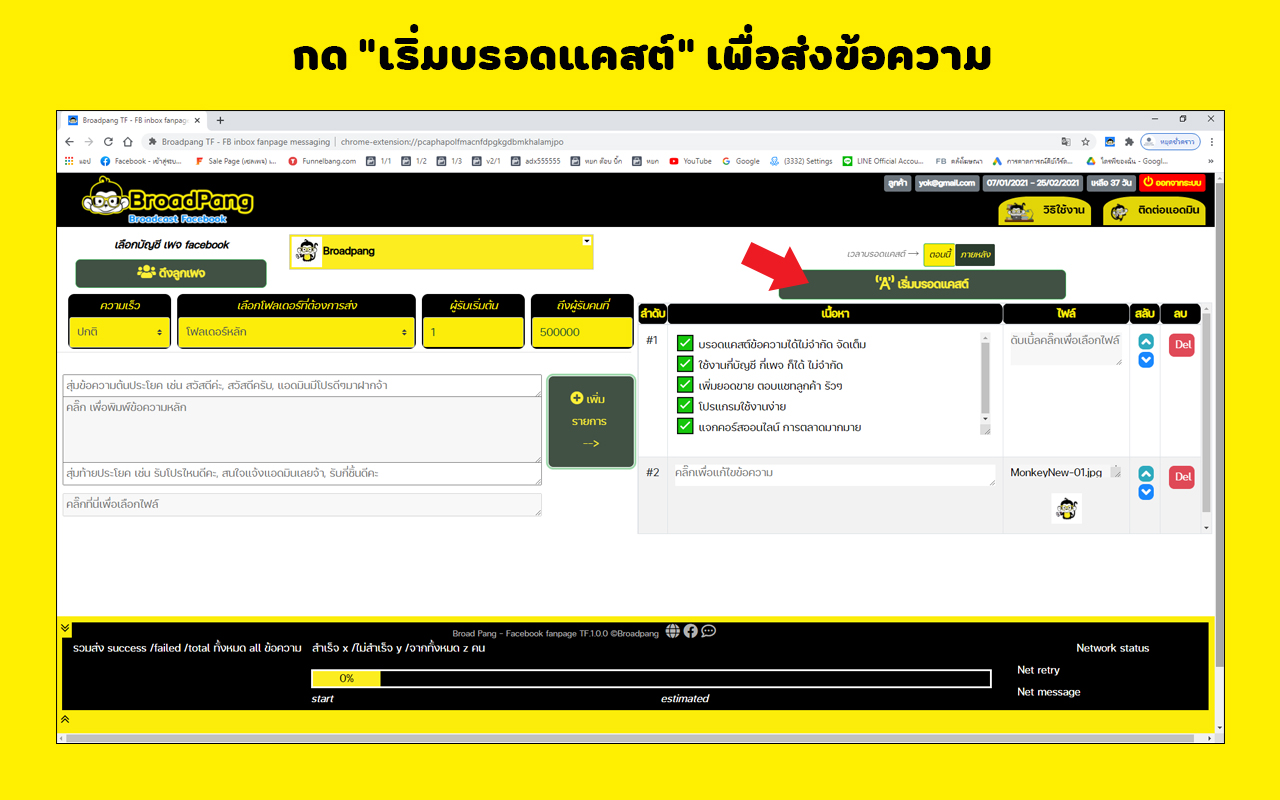Click the เหลือ 37 วัน days remaining label
The image size is (1280, 800).
[1112, 183]
